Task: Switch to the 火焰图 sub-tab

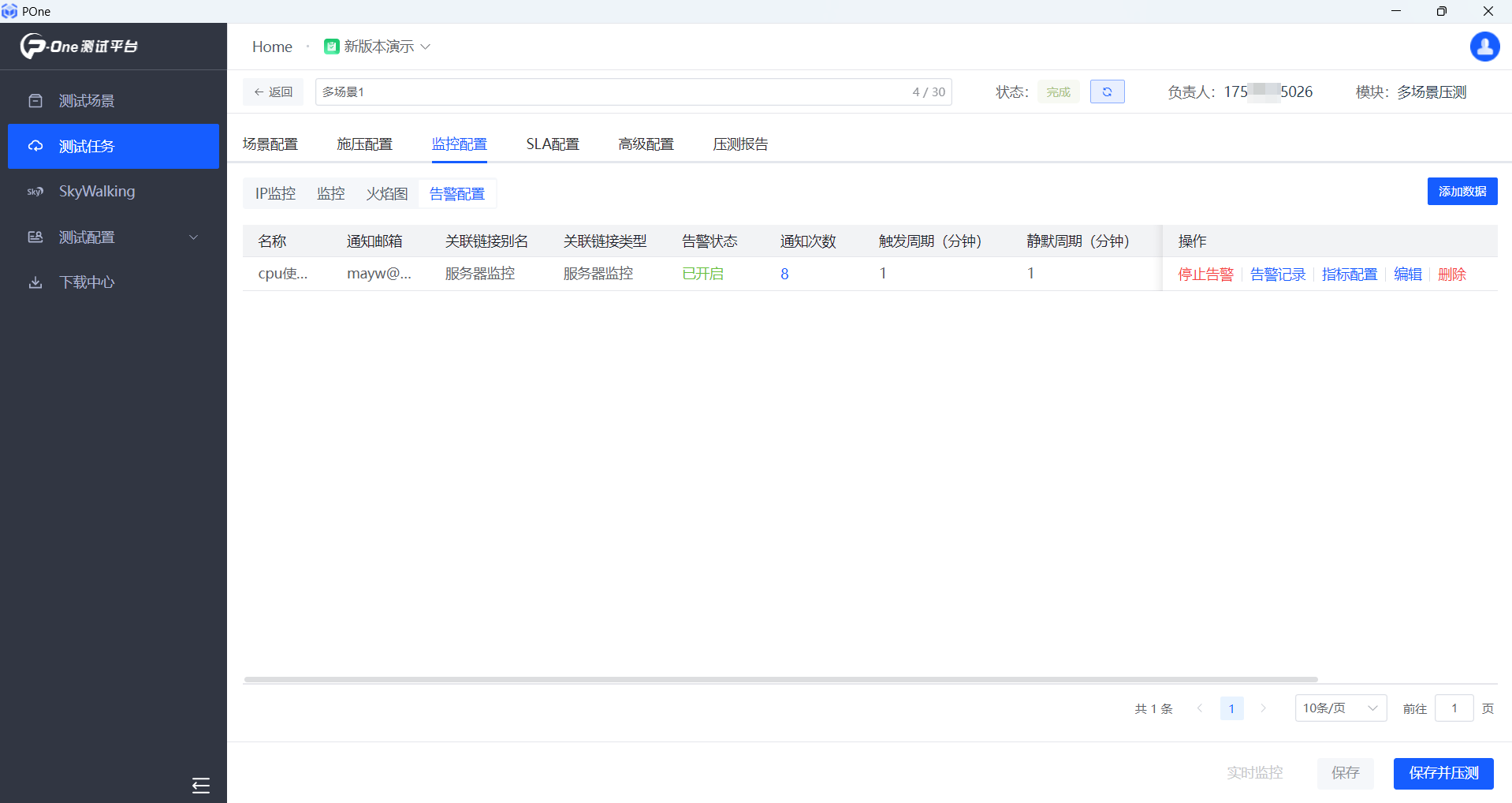Action: tap(386, 194)
